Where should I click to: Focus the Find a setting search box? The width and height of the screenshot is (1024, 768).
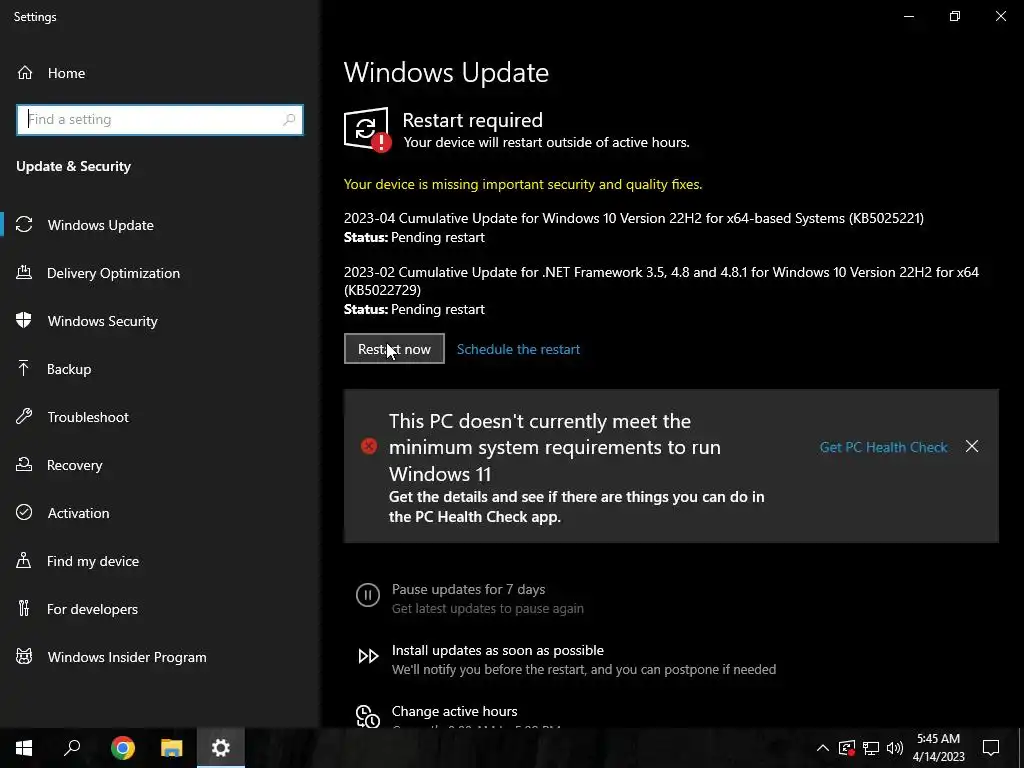point(159,120)
